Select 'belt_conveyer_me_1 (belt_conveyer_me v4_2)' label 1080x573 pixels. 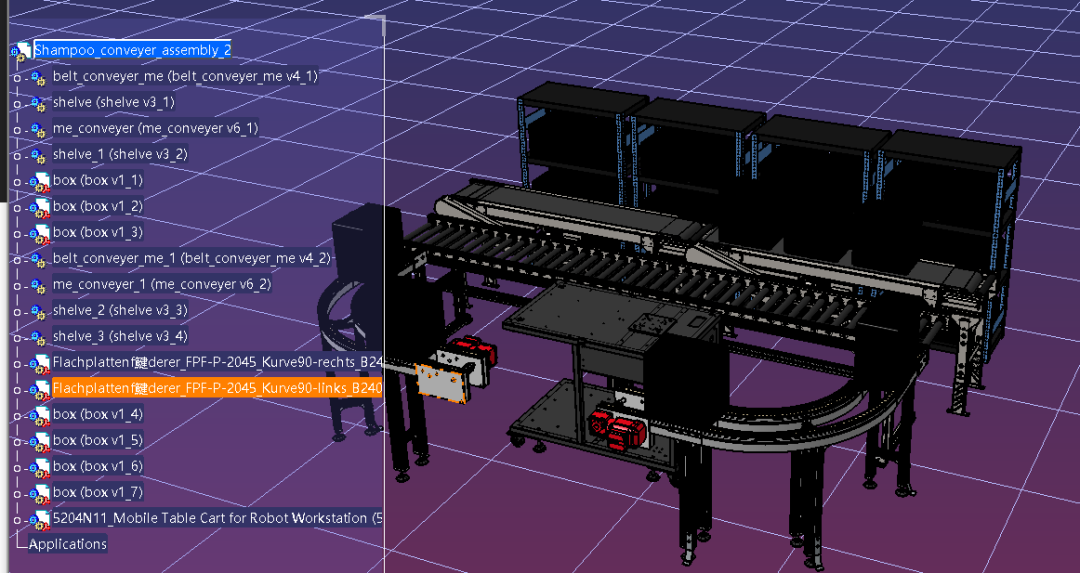pyautogui.click(x=191, y=258)
